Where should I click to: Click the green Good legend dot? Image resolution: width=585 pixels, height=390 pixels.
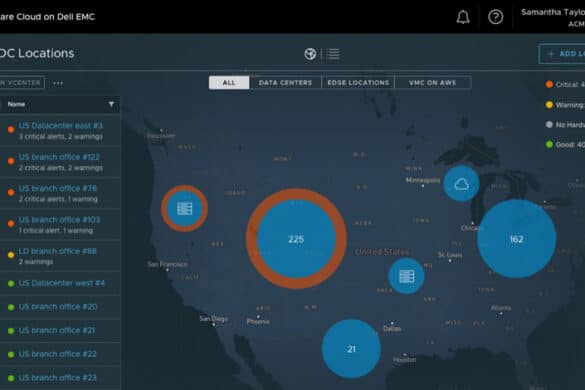click(549, 144)
